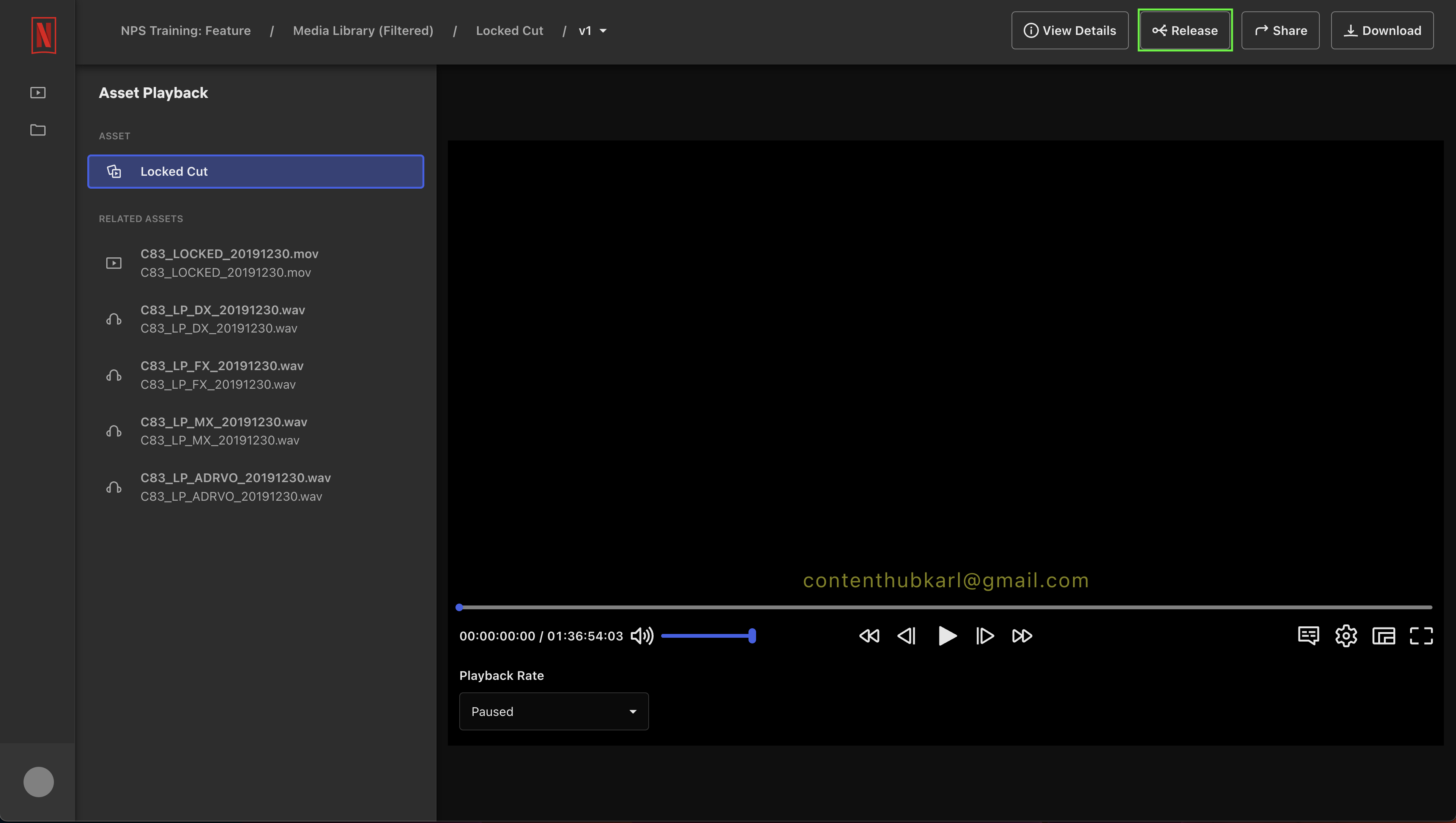The image size is (1456, 823).
Task: Click the headphone icon for C83_LP_FX_20191230.wav
Action: 114,375
